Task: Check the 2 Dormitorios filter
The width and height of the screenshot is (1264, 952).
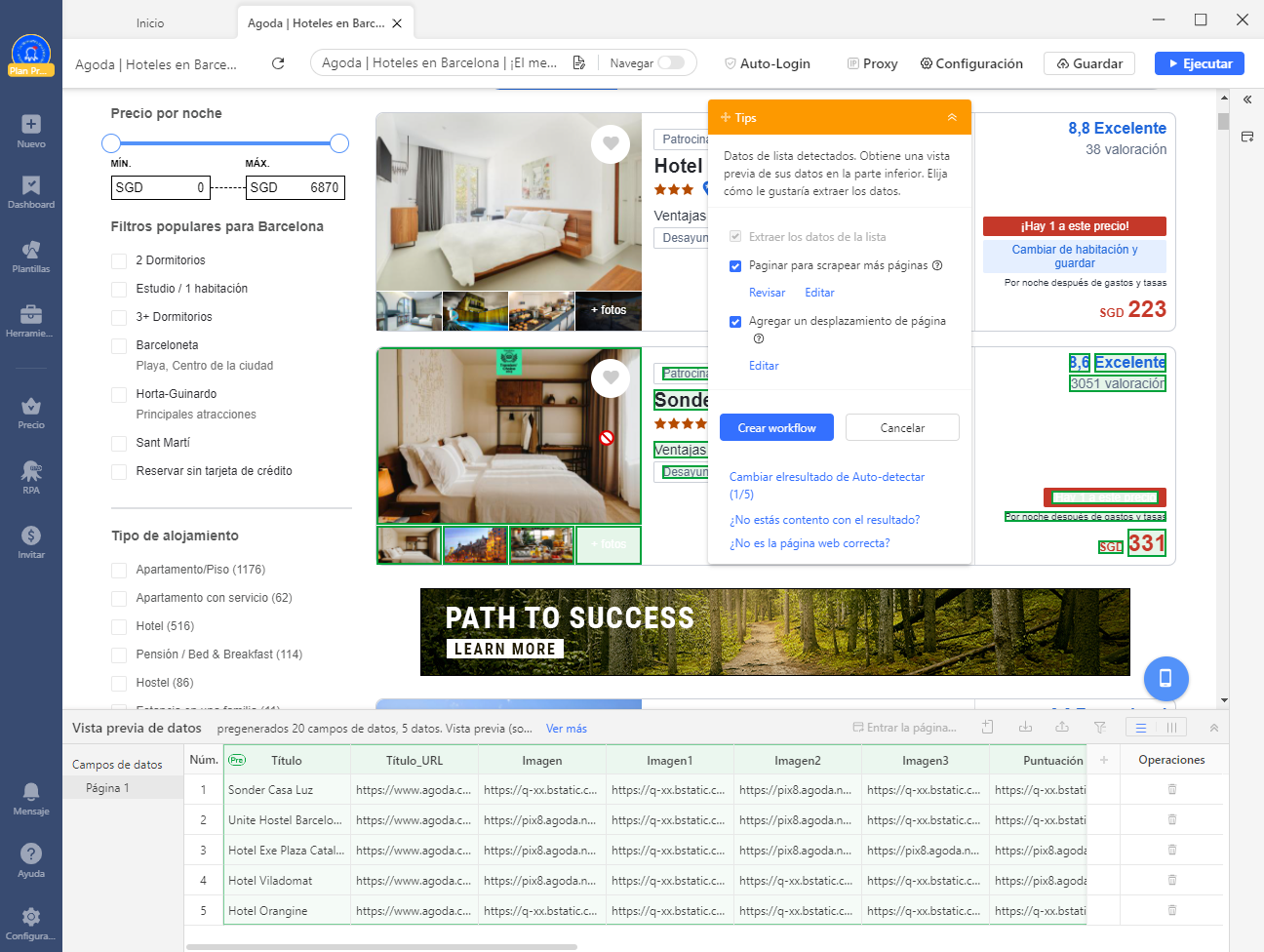Action: pos(119,260)
